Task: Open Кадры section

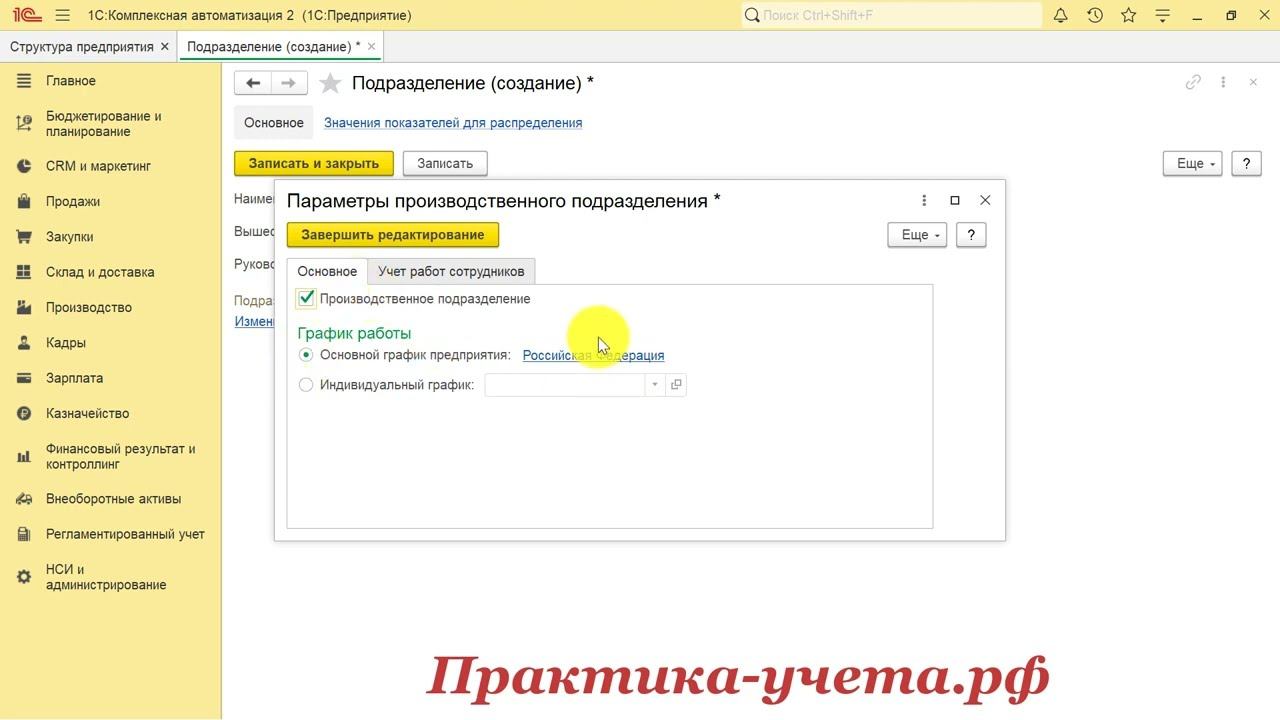Action: coord(66,343)
